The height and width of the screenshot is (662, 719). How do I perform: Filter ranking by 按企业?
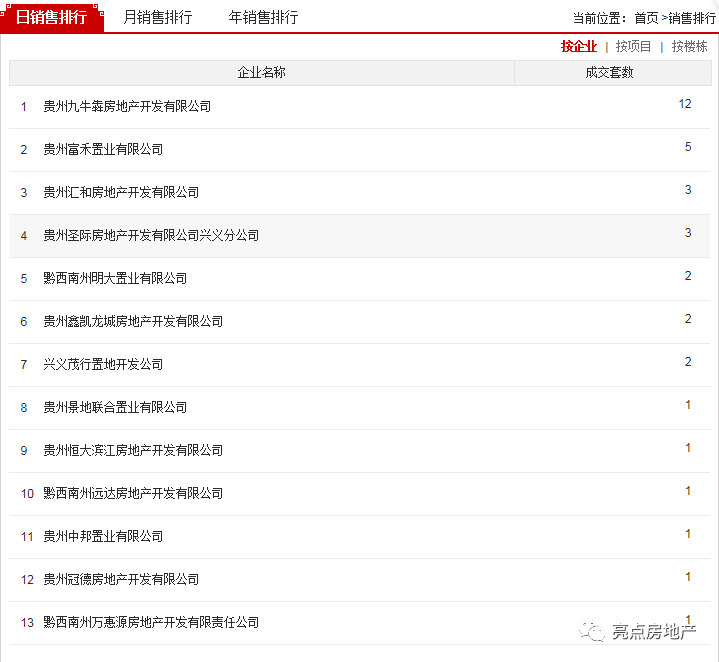click(x=579, y=46)
